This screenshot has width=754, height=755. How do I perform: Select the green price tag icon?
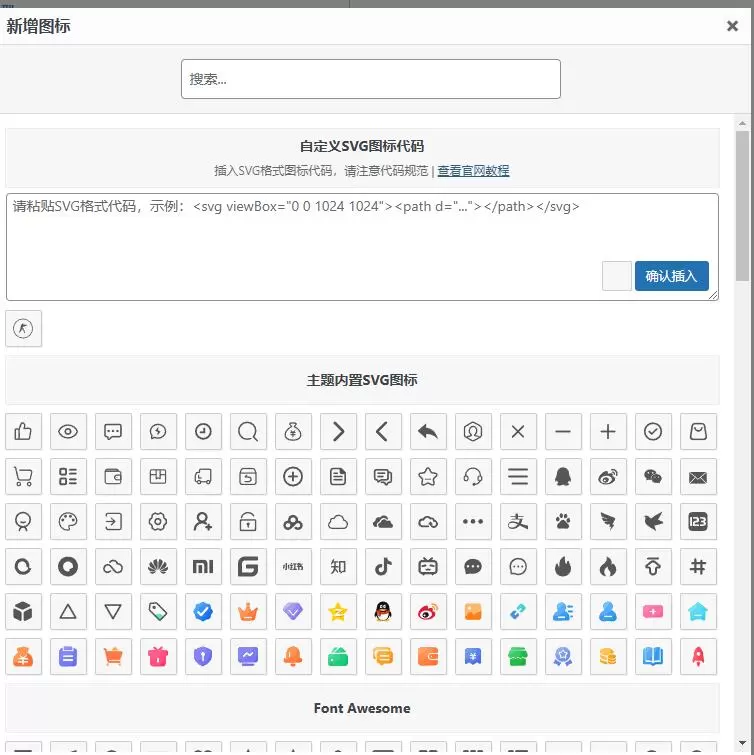click(x=158, y=612)
